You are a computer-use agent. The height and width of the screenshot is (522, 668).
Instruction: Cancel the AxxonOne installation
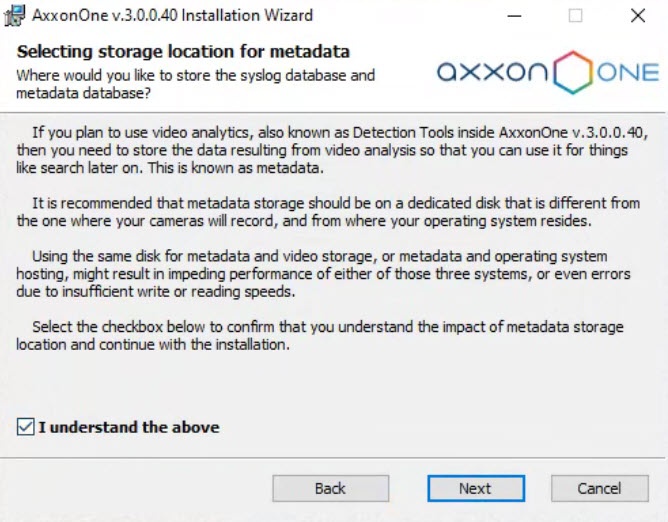(x=599, y=489)
